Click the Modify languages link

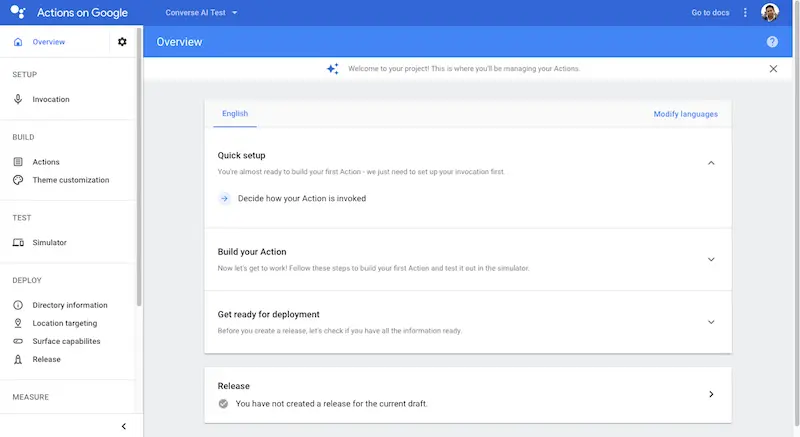pos(685,114)
